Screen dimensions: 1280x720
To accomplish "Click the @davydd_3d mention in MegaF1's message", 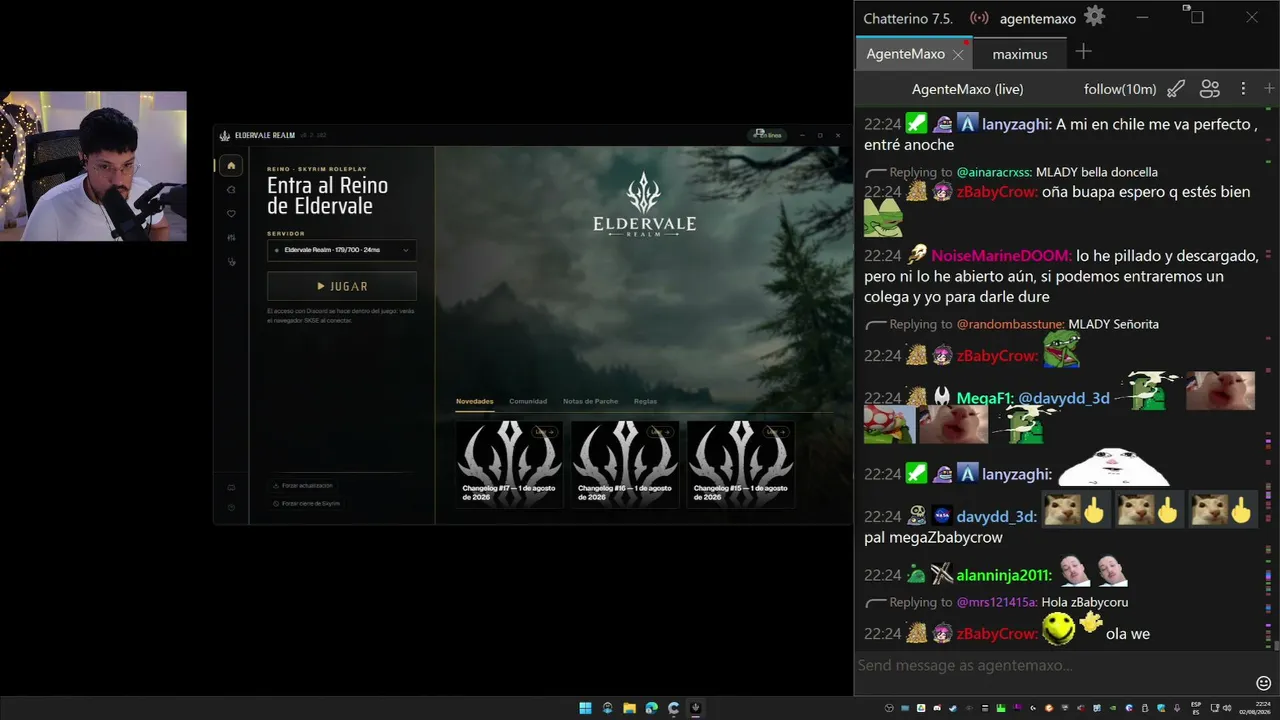I will [x=1064, y=398].
